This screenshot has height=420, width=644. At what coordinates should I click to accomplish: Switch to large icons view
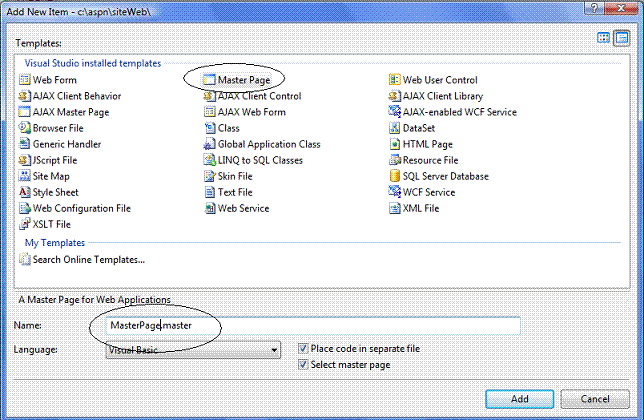pyautogui.click(x=603, y=38)
